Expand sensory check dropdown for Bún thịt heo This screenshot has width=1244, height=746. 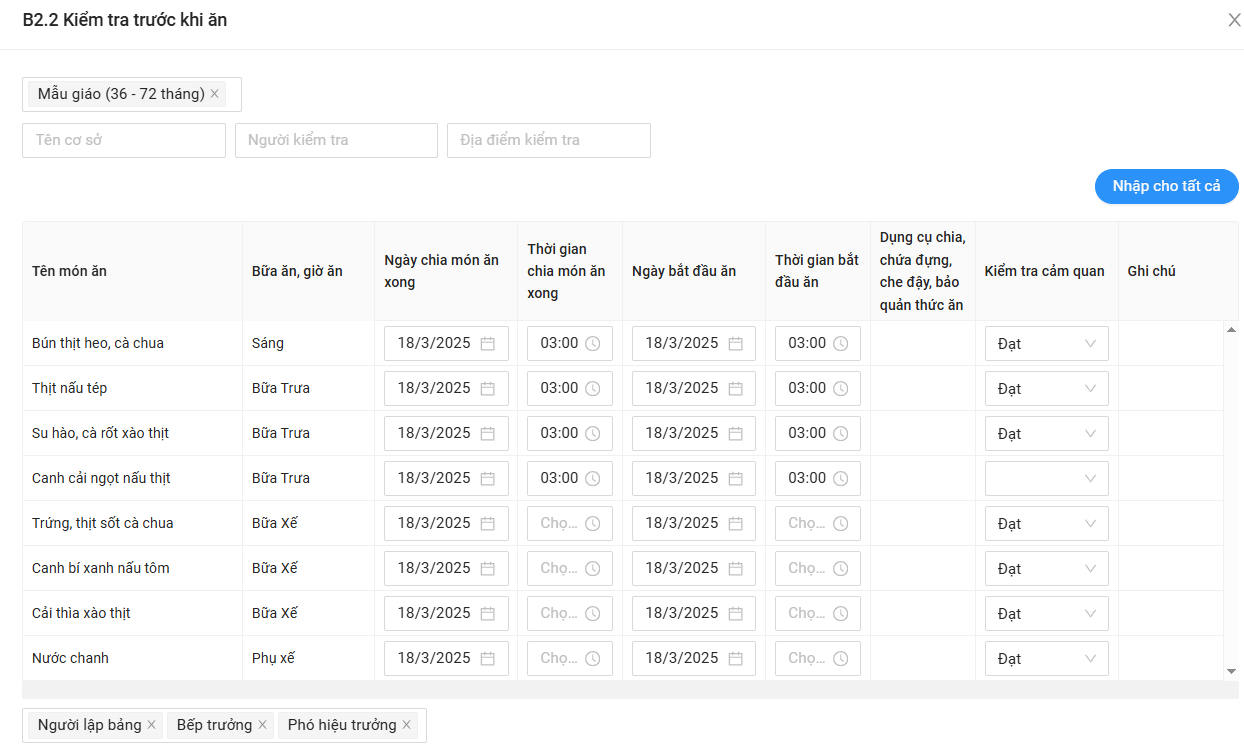[1046, 343]
